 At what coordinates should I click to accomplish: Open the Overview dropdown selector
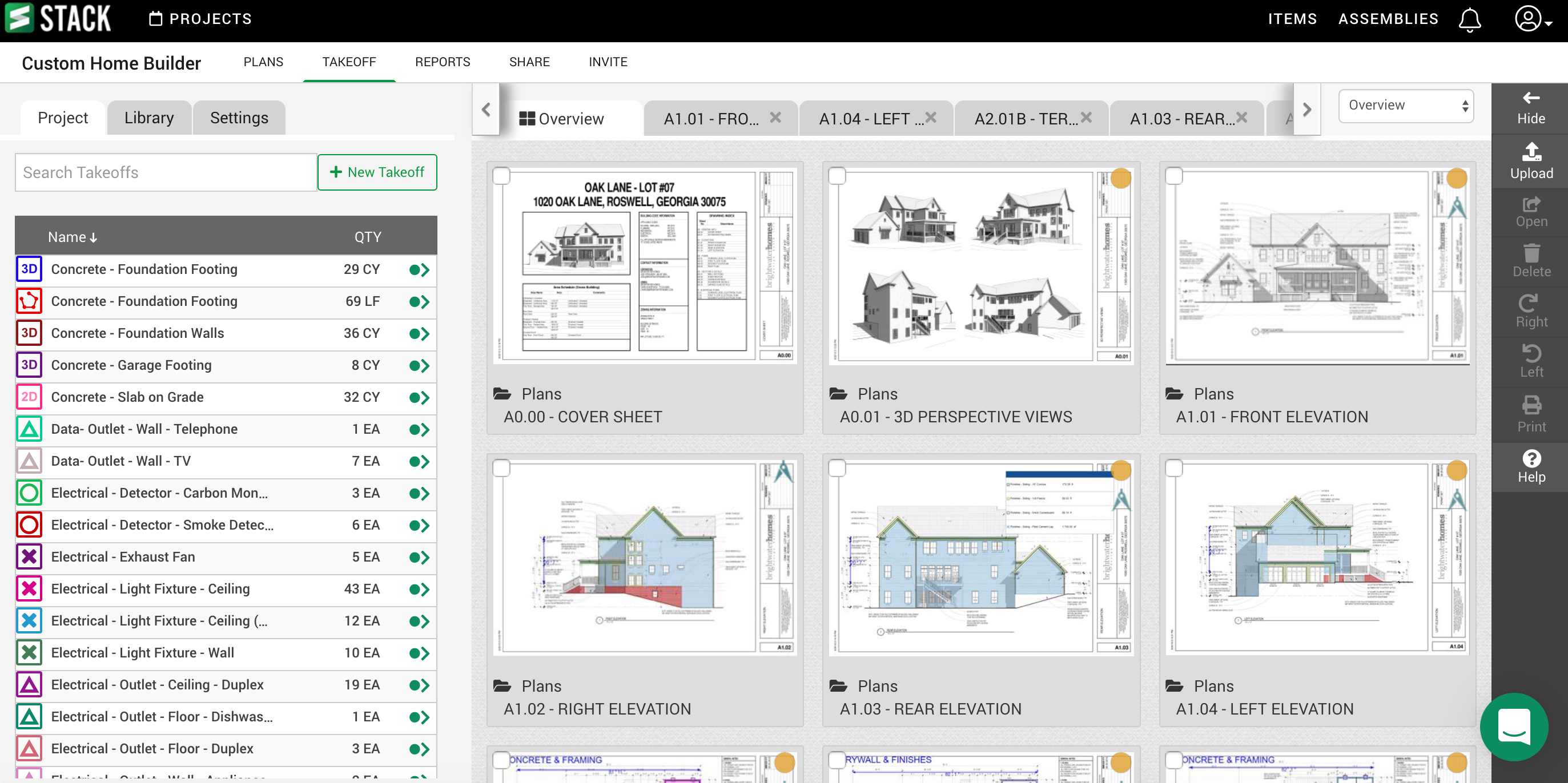[1405, 105]
